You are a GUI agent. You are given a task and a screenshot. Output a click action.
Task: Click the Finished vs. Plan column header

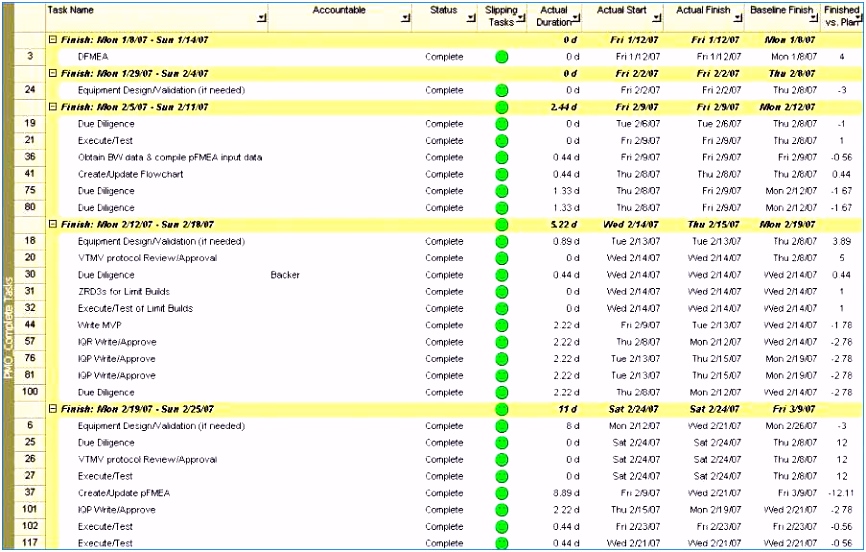(841, 16)
